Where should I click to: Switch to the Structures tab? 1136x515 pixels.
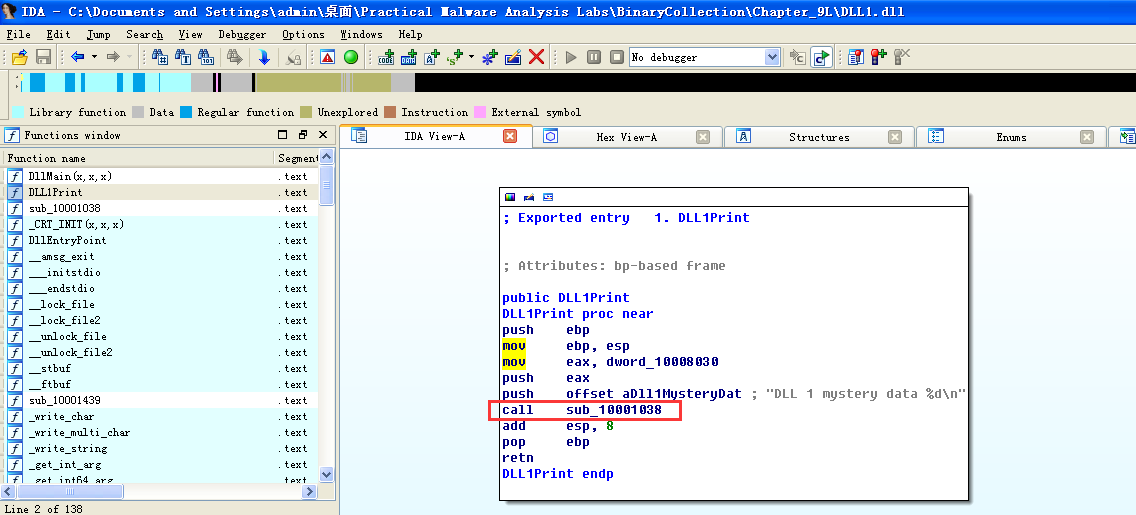coord(819,137)
